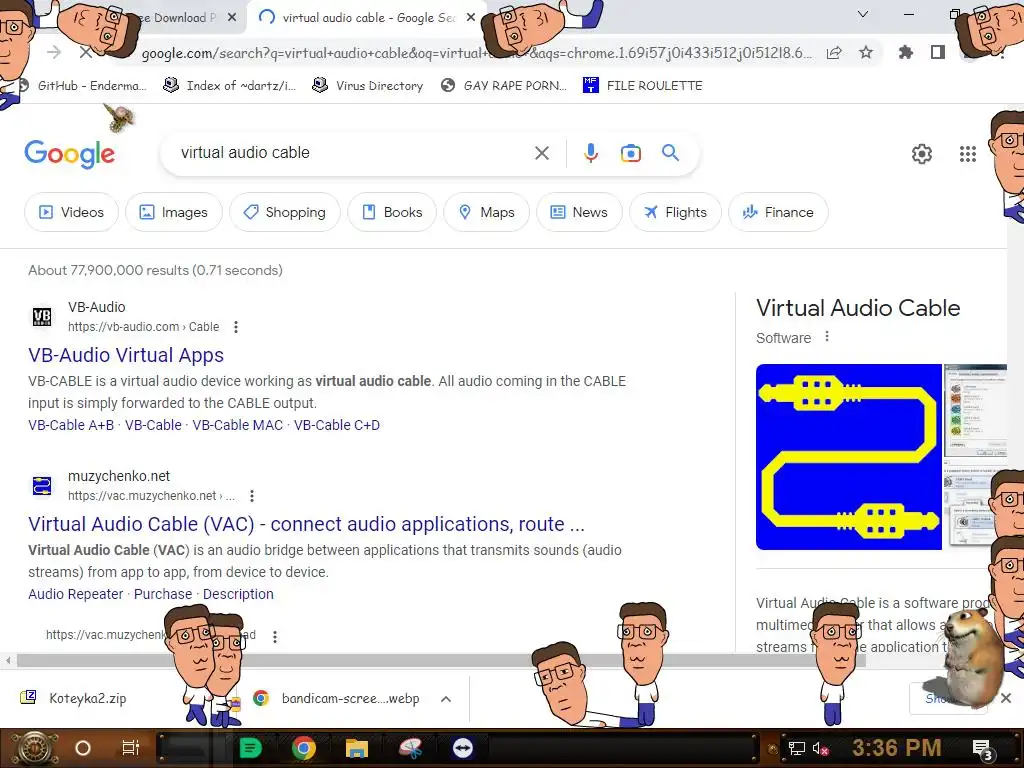Image resolution: width=1024 pixels, height=768 pixels.
Task: Go forward in browser history
Action: click(x=54, y=52)
